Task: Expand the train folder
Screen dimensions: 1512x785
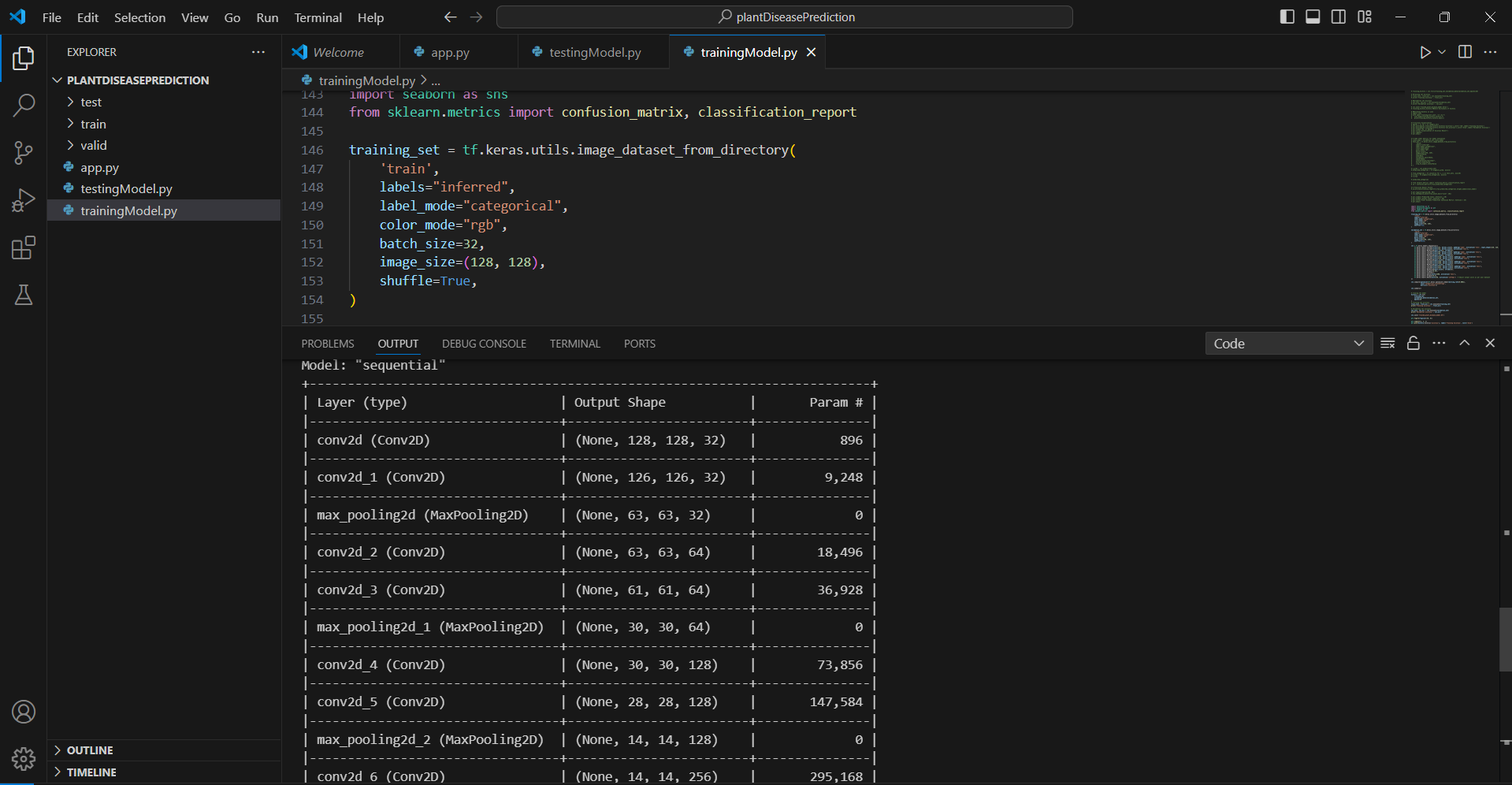Action: [x=93, y=124]
